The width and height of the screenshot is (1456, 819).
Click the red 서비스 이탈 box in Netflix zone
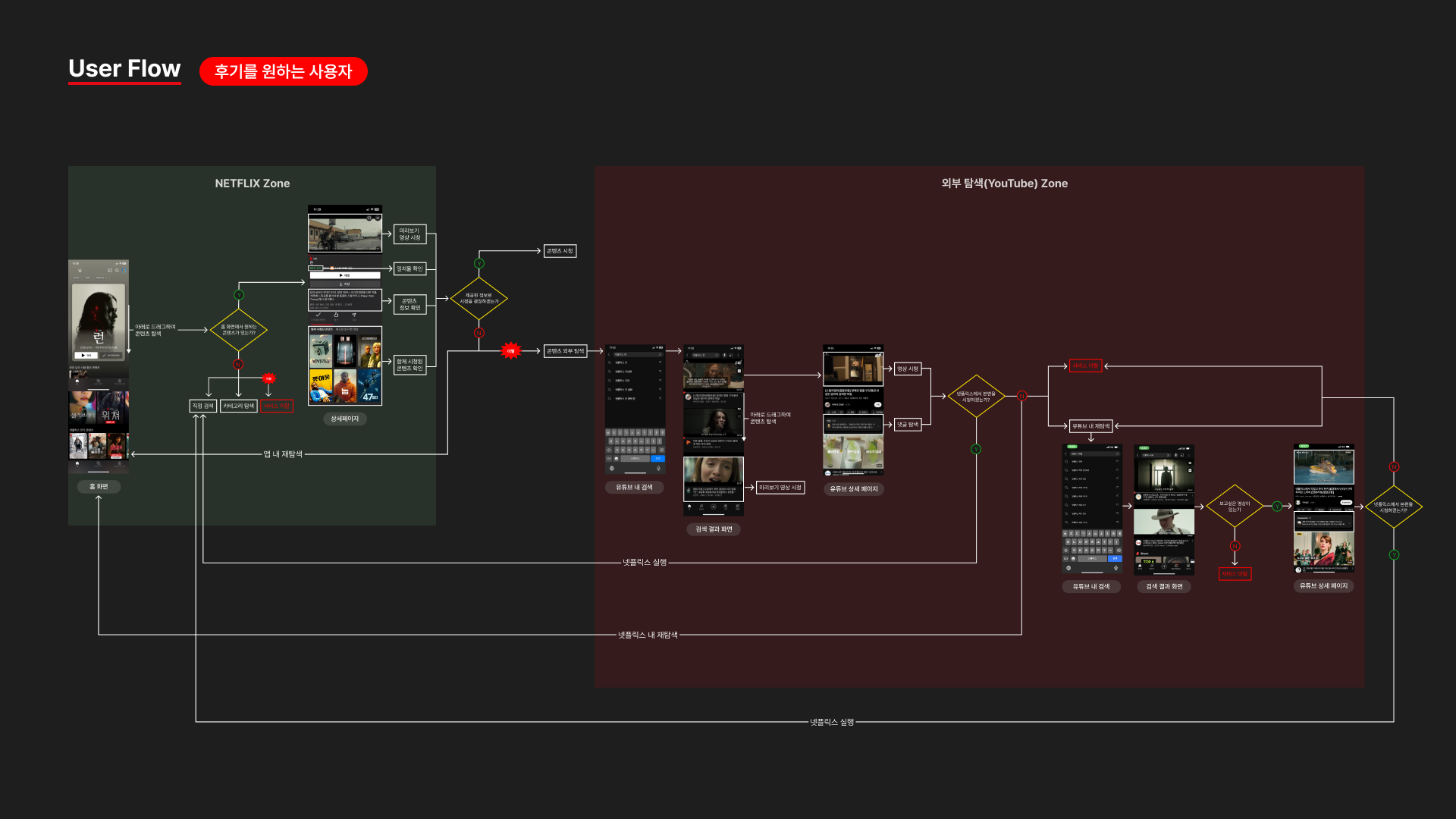click(x=277, y=406)
